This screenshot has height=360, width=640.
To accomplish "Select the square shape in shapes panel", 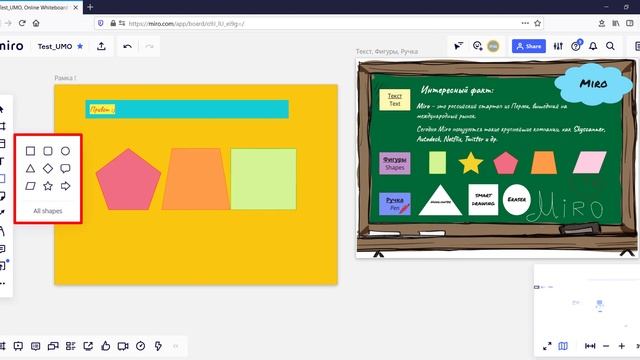I will tap(30, 151).
